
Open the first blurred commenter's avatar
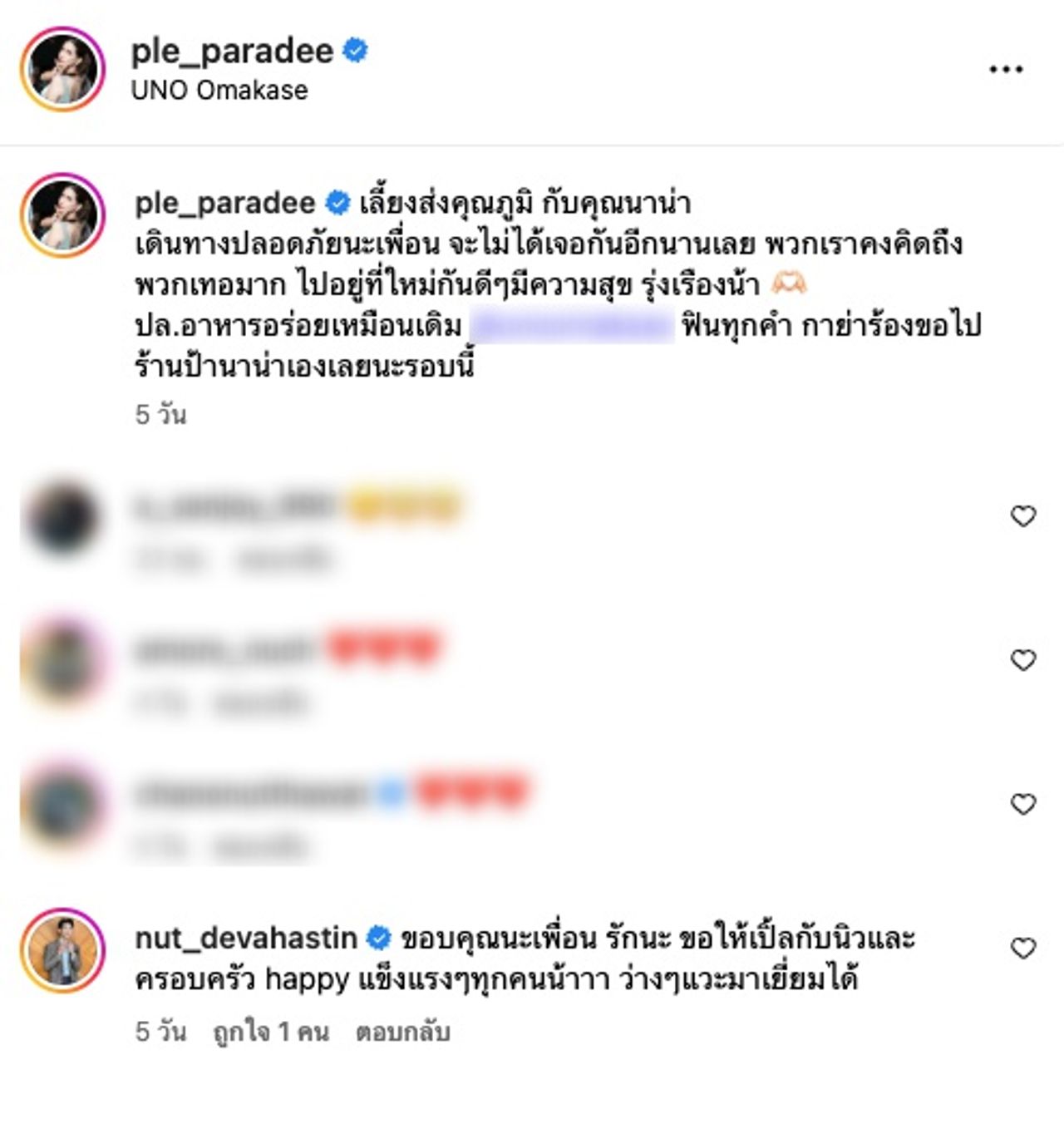pos(62,517)
